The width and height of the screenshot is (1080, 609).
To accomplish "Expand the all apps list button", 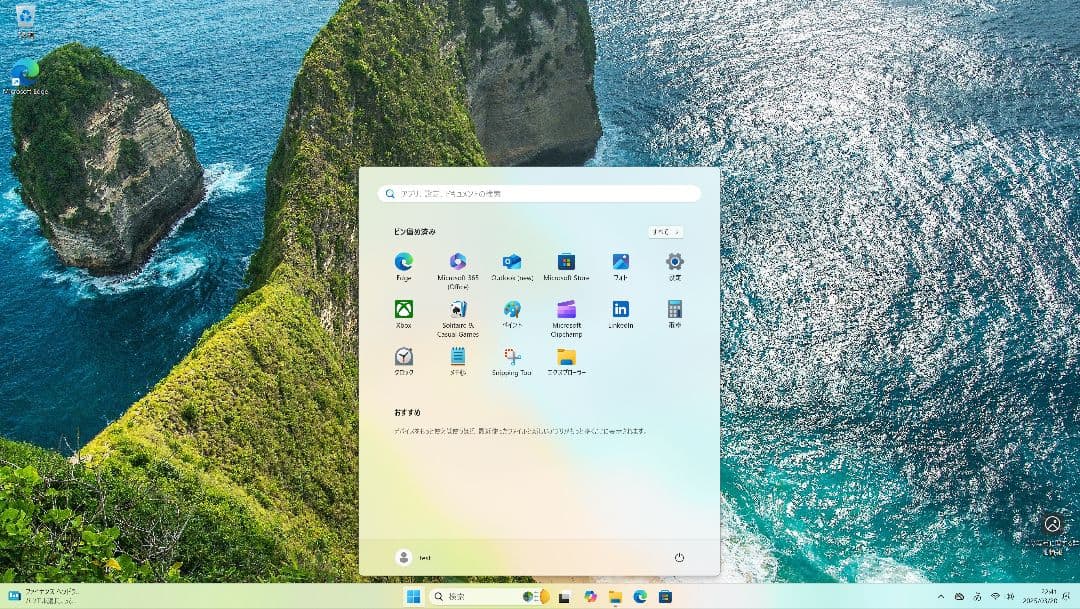I will click(665, 232).
